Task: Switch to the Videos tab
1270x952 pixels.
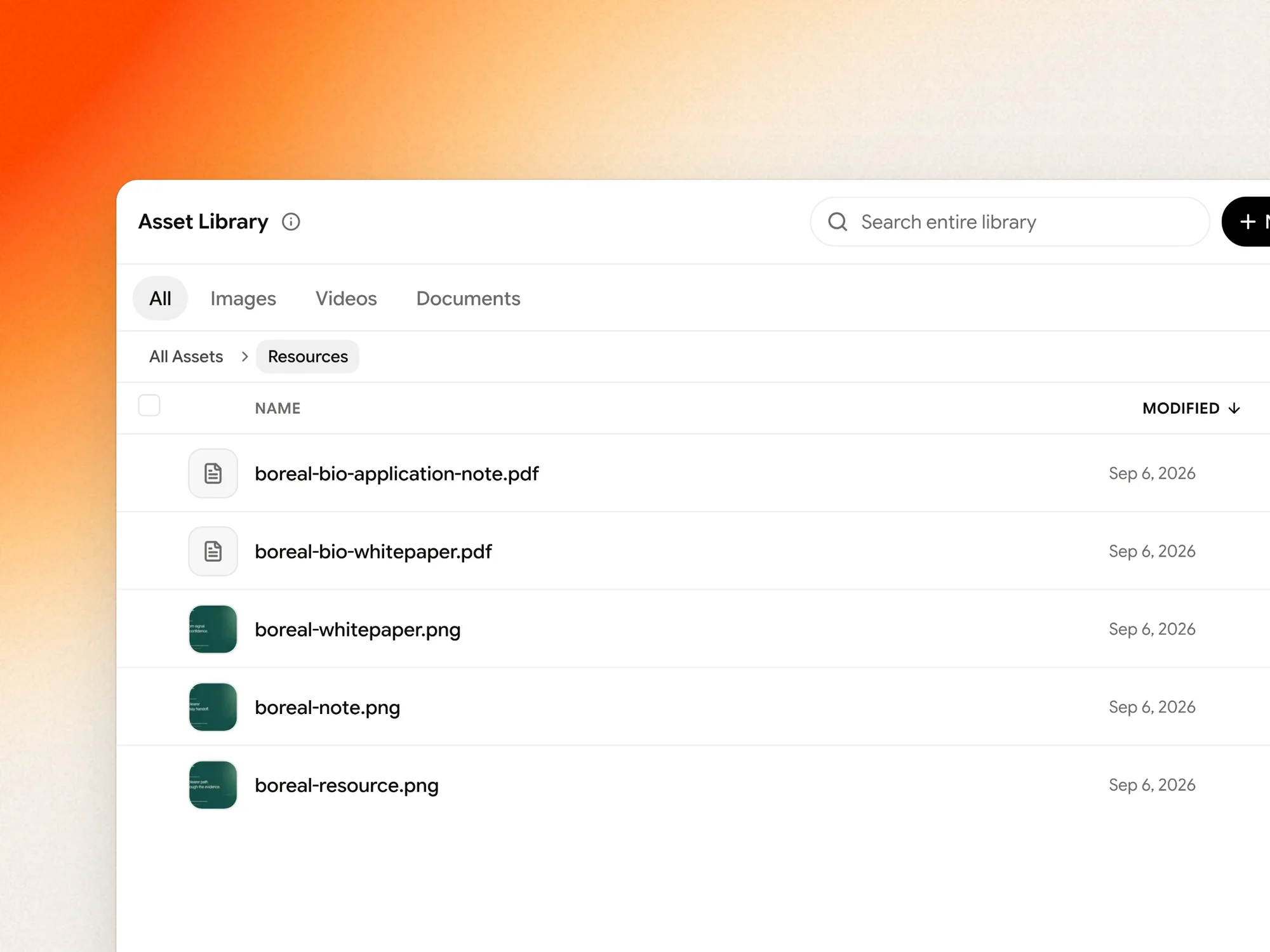Action: point(346,298)
